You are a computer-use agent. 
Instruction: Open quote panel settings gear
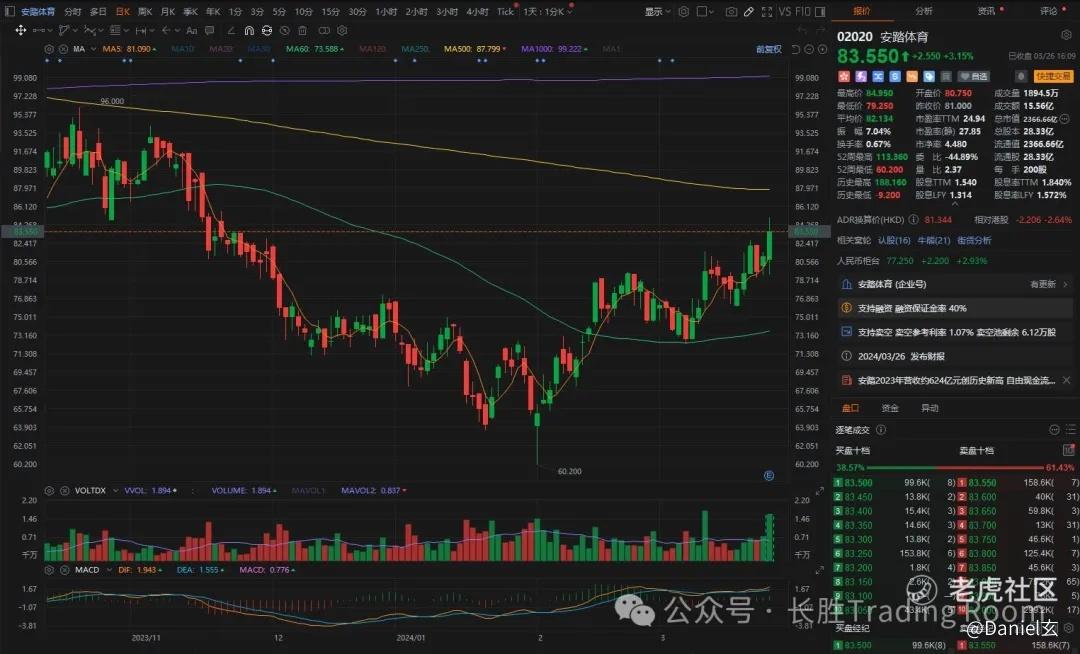click(1067, 35)
